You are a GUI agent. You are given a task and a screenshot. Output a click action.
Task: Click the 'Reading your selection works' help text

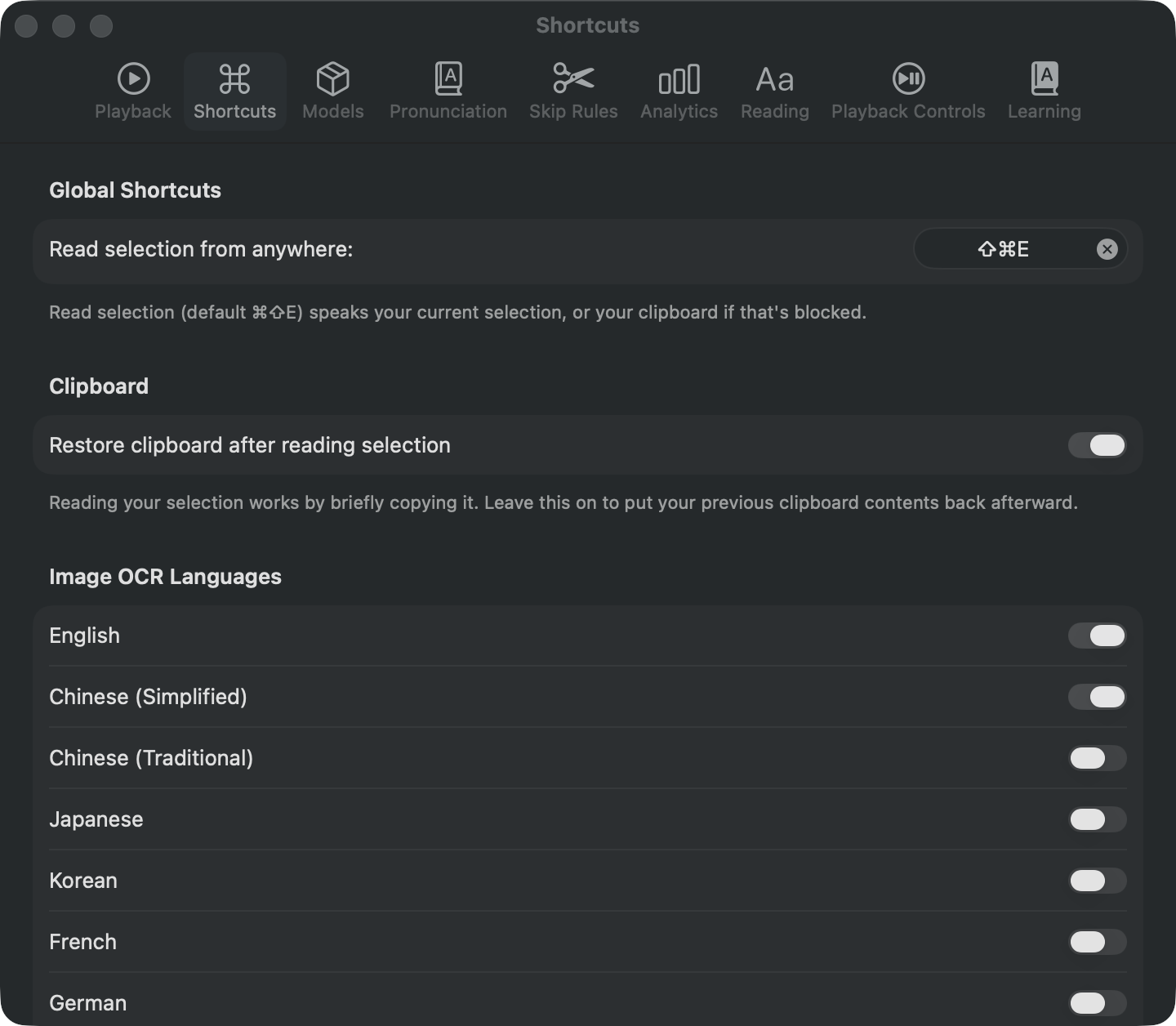pos(563,503)
